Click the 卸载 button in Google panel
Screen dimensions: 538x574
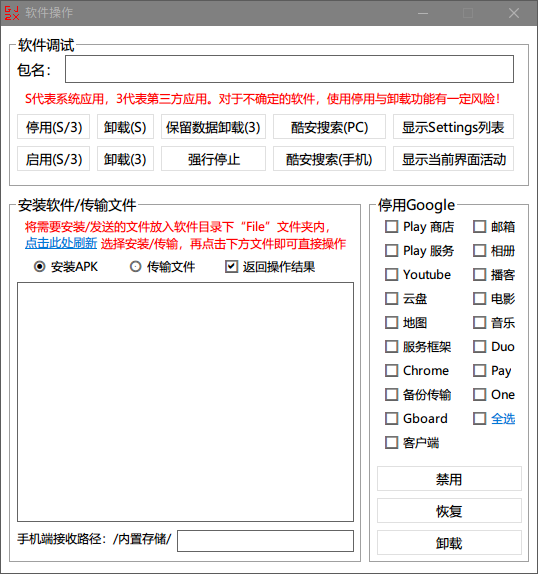[x=449, y=543]
